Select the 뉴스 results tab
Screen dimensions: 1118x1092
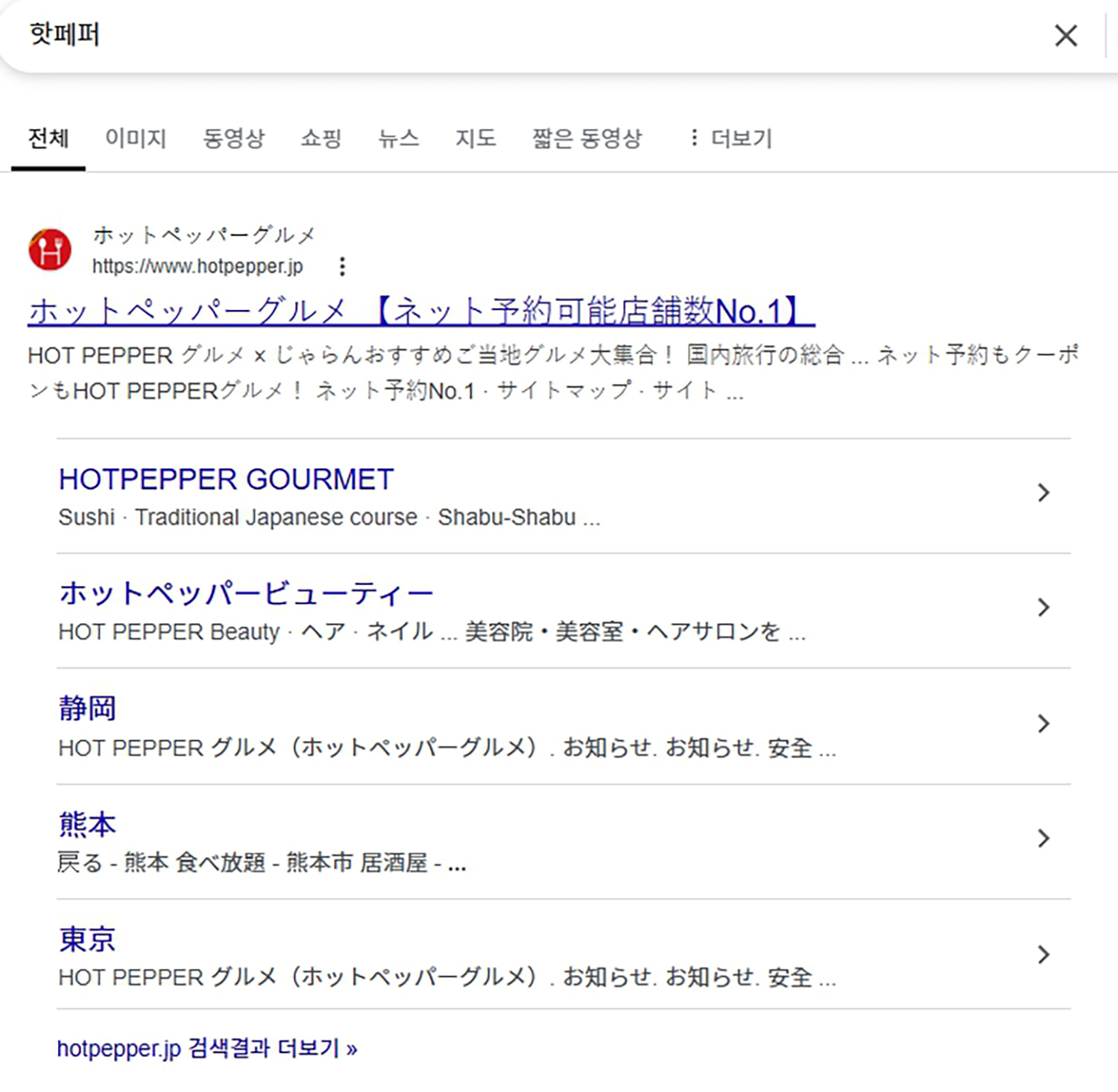399,137
